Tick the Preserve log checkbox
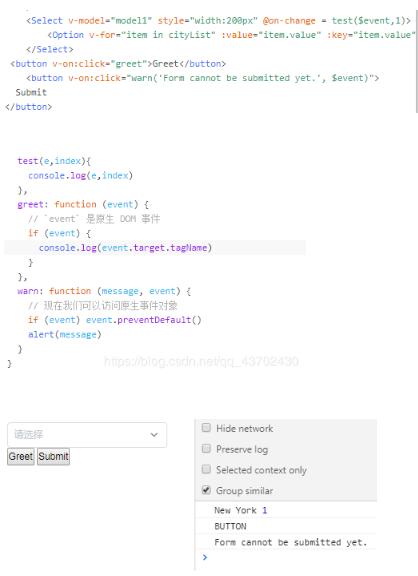 click(x=206, y=449)
